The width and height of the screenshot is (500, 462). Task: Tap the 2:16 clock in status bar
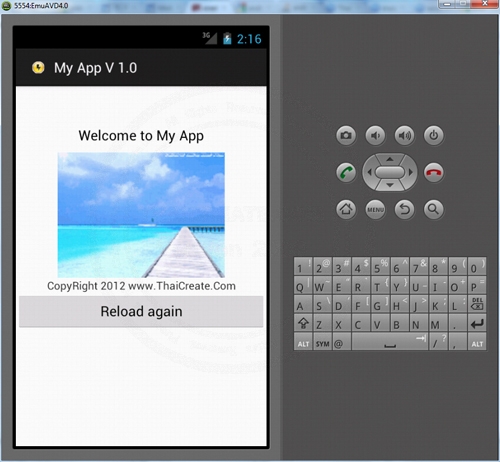tap(249, 39)
